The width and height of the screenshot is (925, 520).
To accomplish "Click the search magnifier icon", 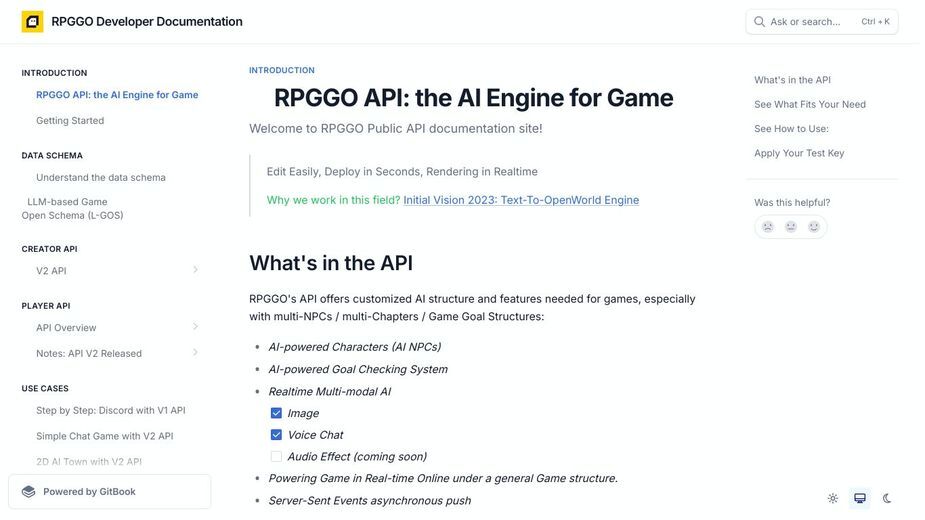I will [759, 22].
